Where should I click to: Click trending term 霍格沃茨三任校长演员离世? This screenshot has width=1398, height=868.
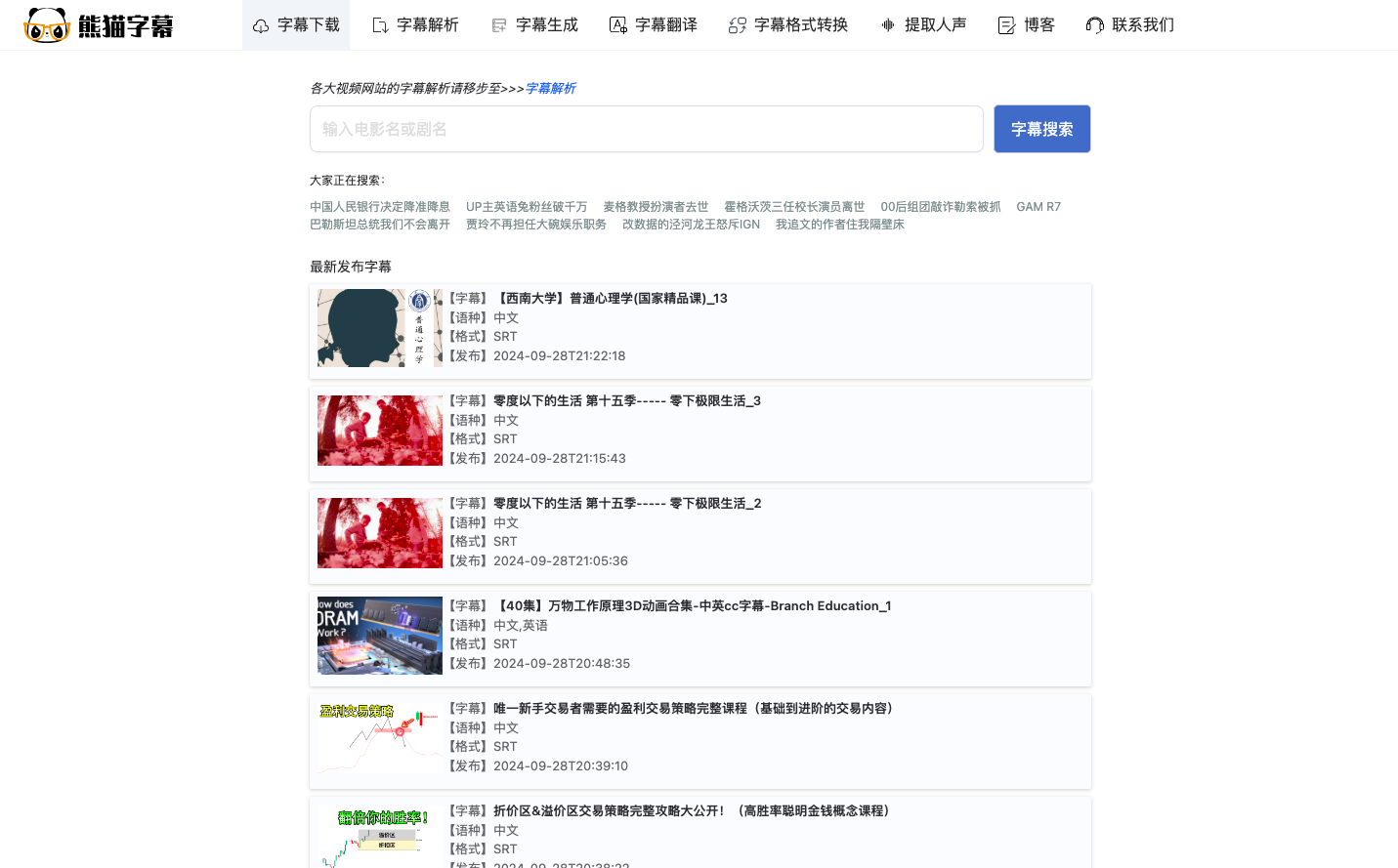coord(794,207)
